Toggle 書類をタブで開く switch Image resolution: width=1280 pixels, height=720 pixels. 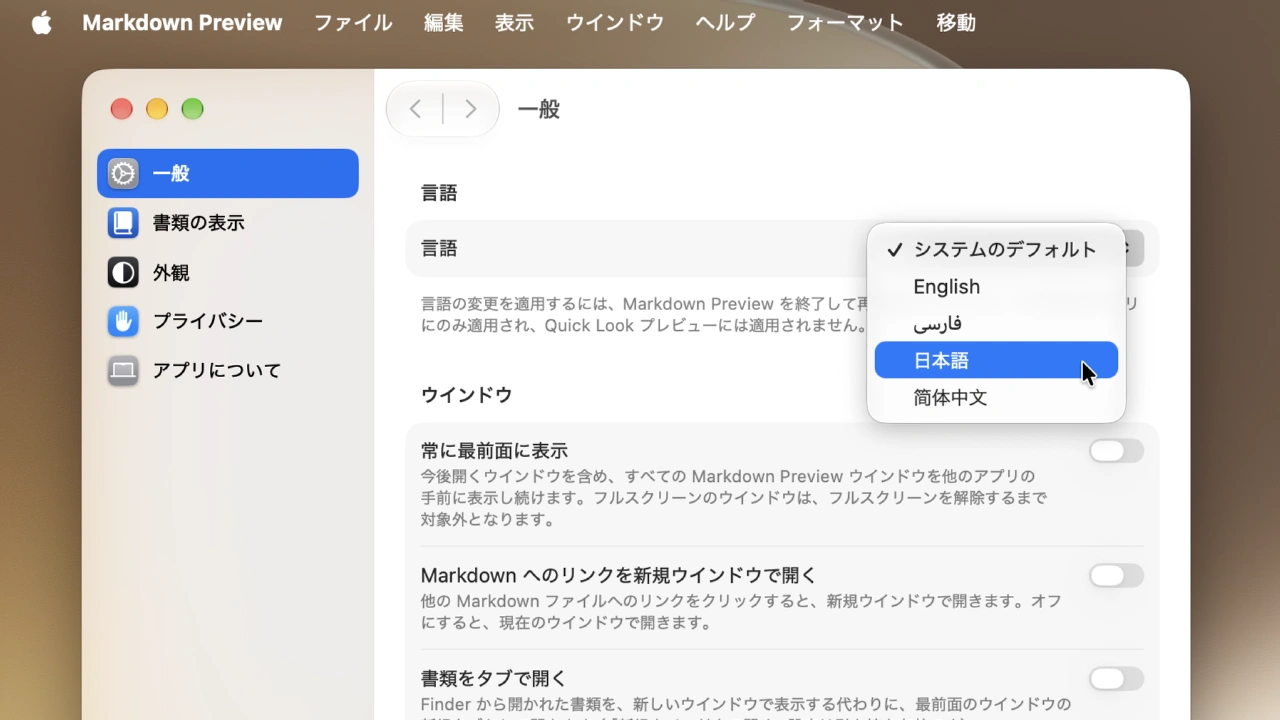tap(1116, 679)
